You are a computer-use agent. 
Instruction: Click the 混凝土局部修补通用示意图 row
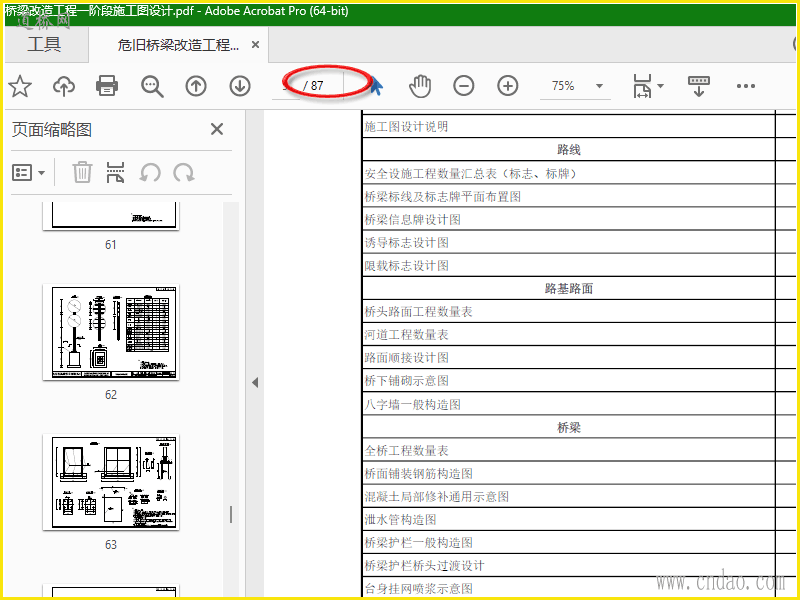pyautogui.click(x=568, y=496)
